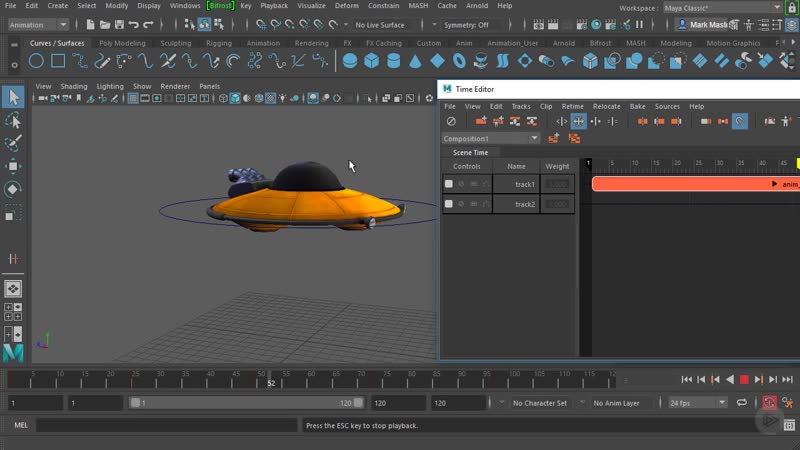Stop playback with the red stop button

tap(744, 380)
